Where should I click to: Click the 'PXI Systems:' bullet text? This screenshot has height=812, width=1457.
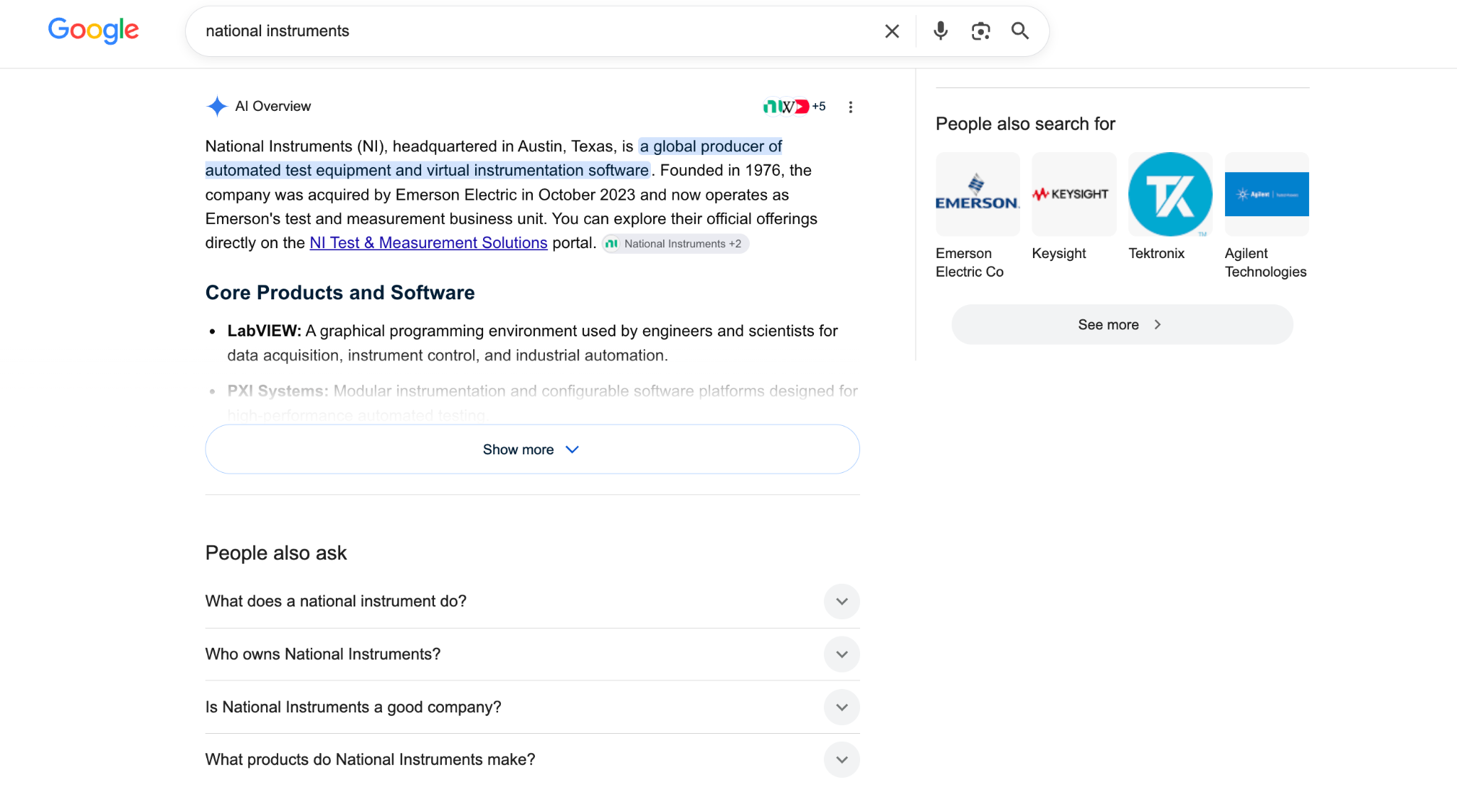pyautogui.click(x=277, y=391)
